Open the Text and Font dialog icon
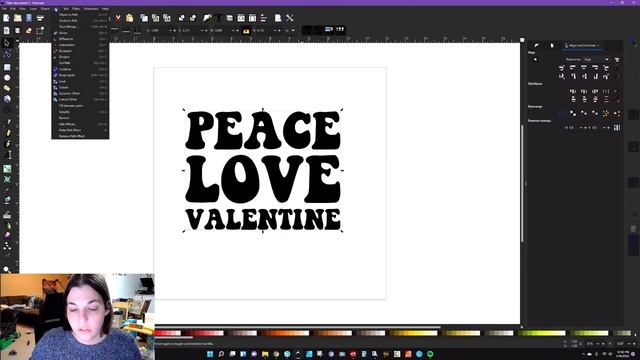 [x=218, y=18]
